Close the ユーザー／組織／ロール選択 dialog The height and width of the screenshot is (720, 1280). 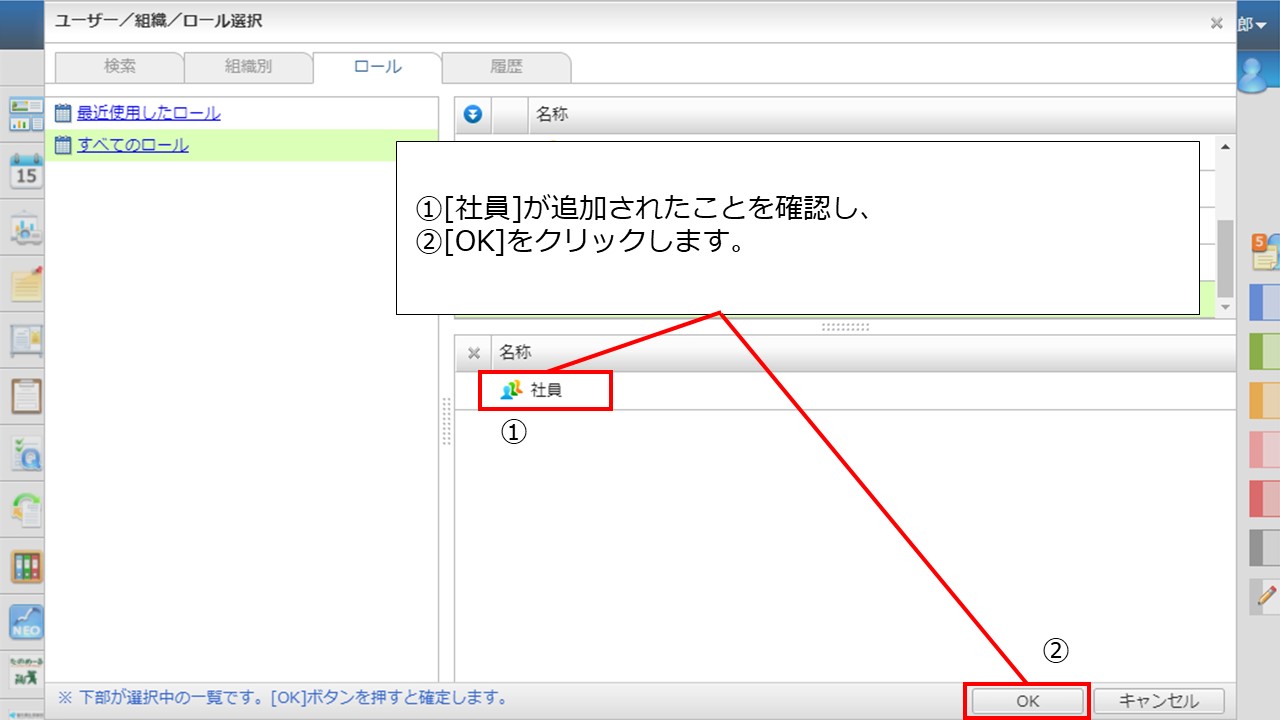pyautogui.click(x=1216, y=23)
